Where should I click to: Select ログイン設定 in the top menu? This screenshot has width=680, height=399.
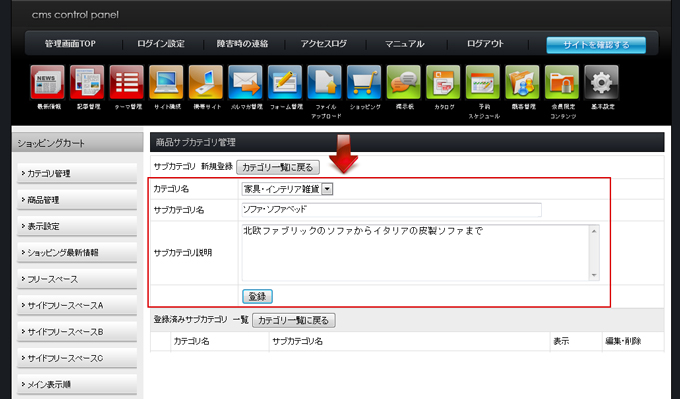(161, 44)
